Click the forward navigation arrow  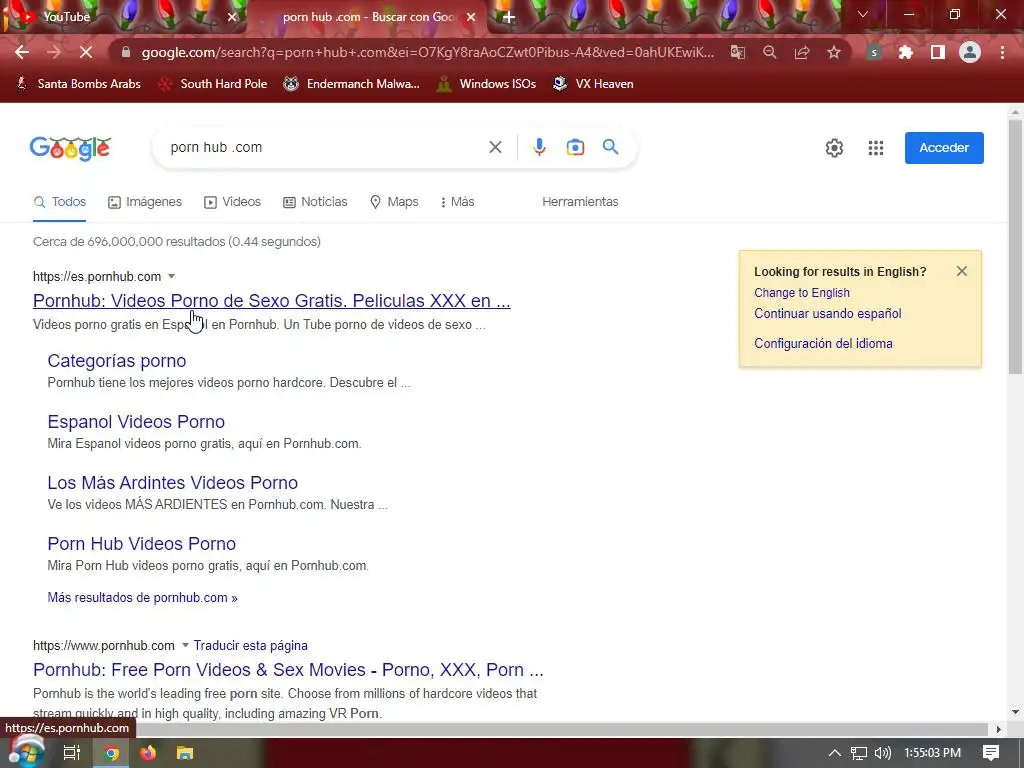[x=54, y=52]
